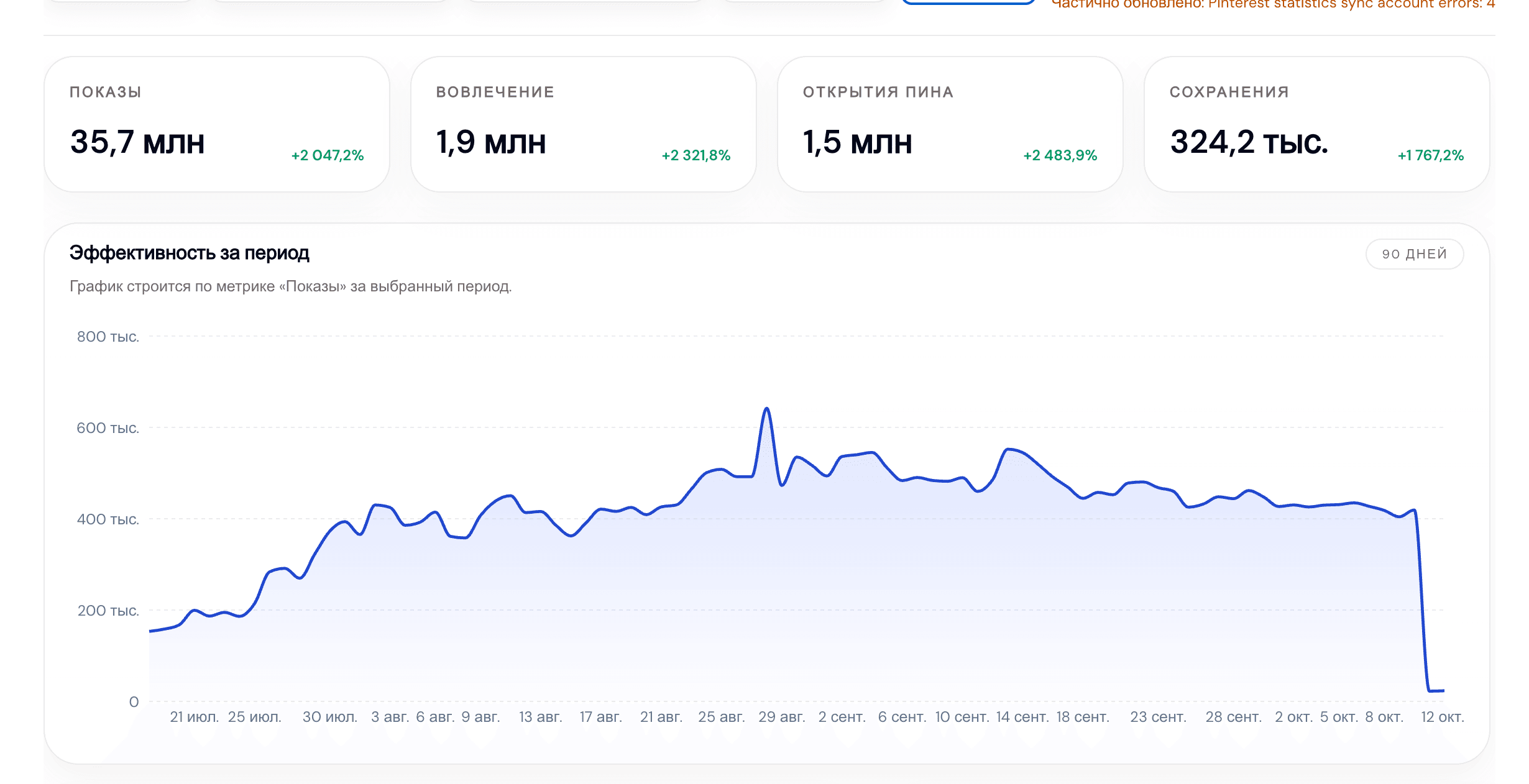
Task: Click the +1 767,2% growth figure
Action: 1431,155
